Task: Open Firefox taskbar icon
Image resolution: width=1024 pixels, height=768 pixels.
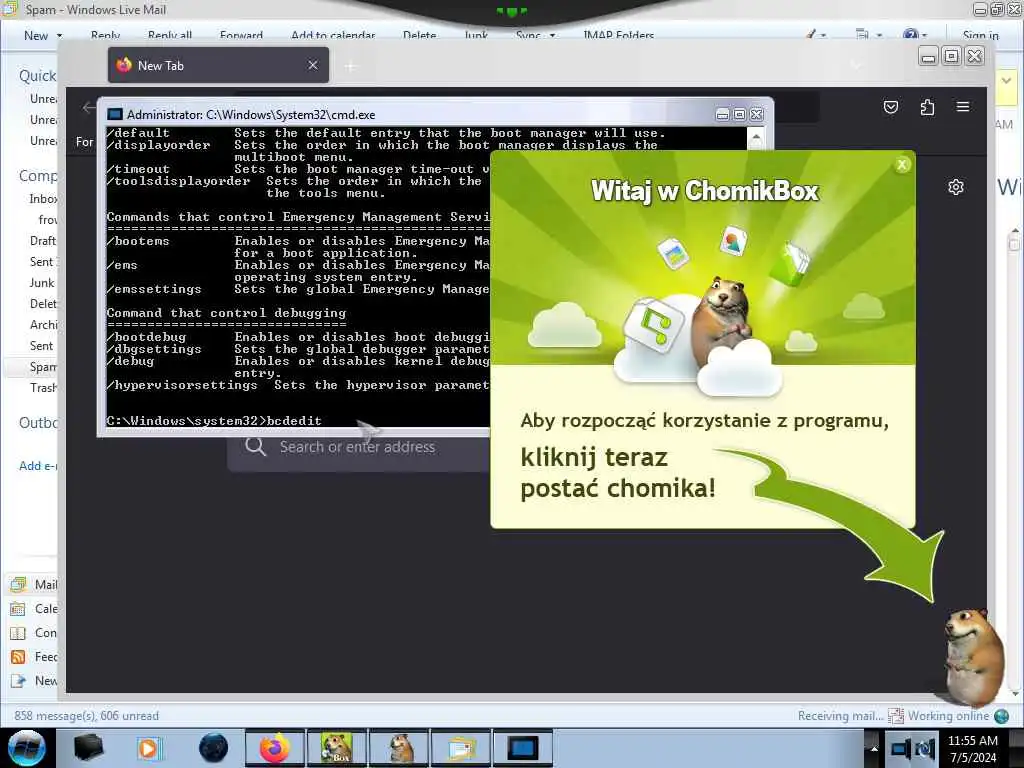Action: [x=274, y=748]
